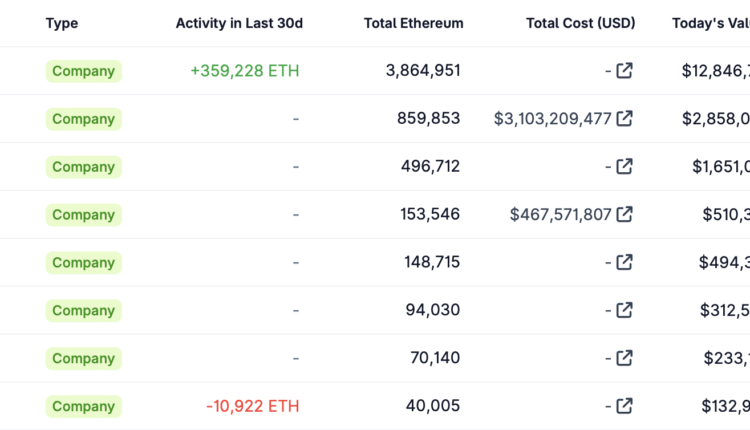Select the +359,228 ETH activity value
The height and width of the screenshot is (430, 750).
245,71
